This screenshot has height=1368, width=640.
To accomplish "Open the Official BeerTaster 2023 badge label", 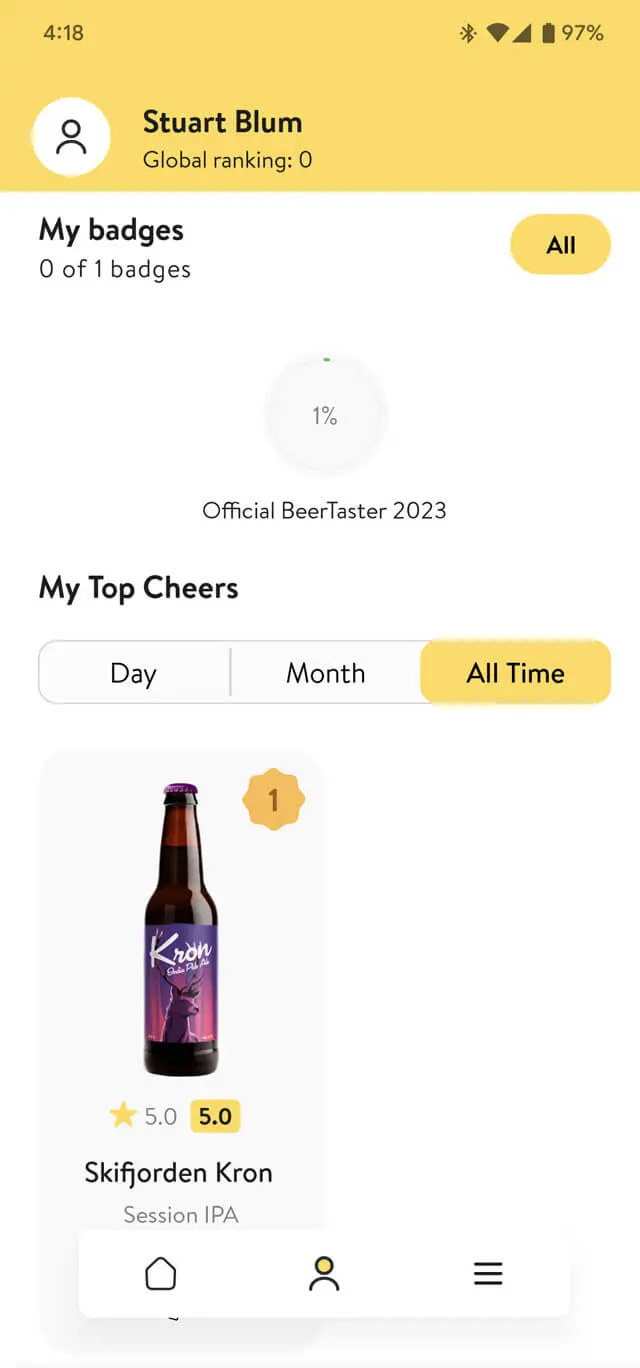I will [324, 510].
